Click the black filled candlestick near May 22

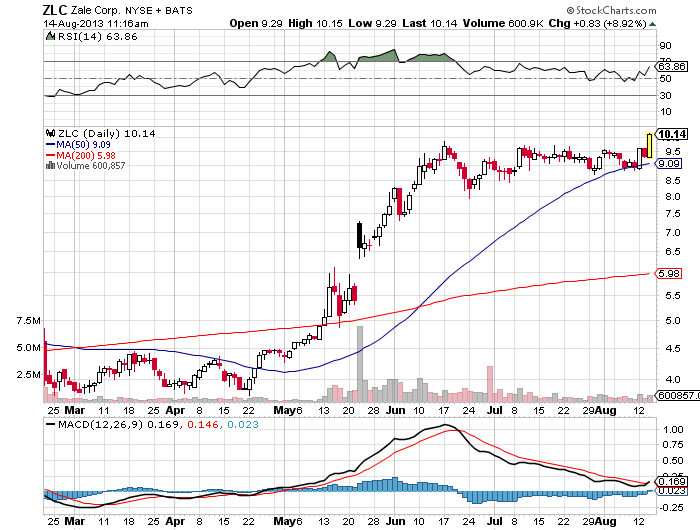(359, 235)
